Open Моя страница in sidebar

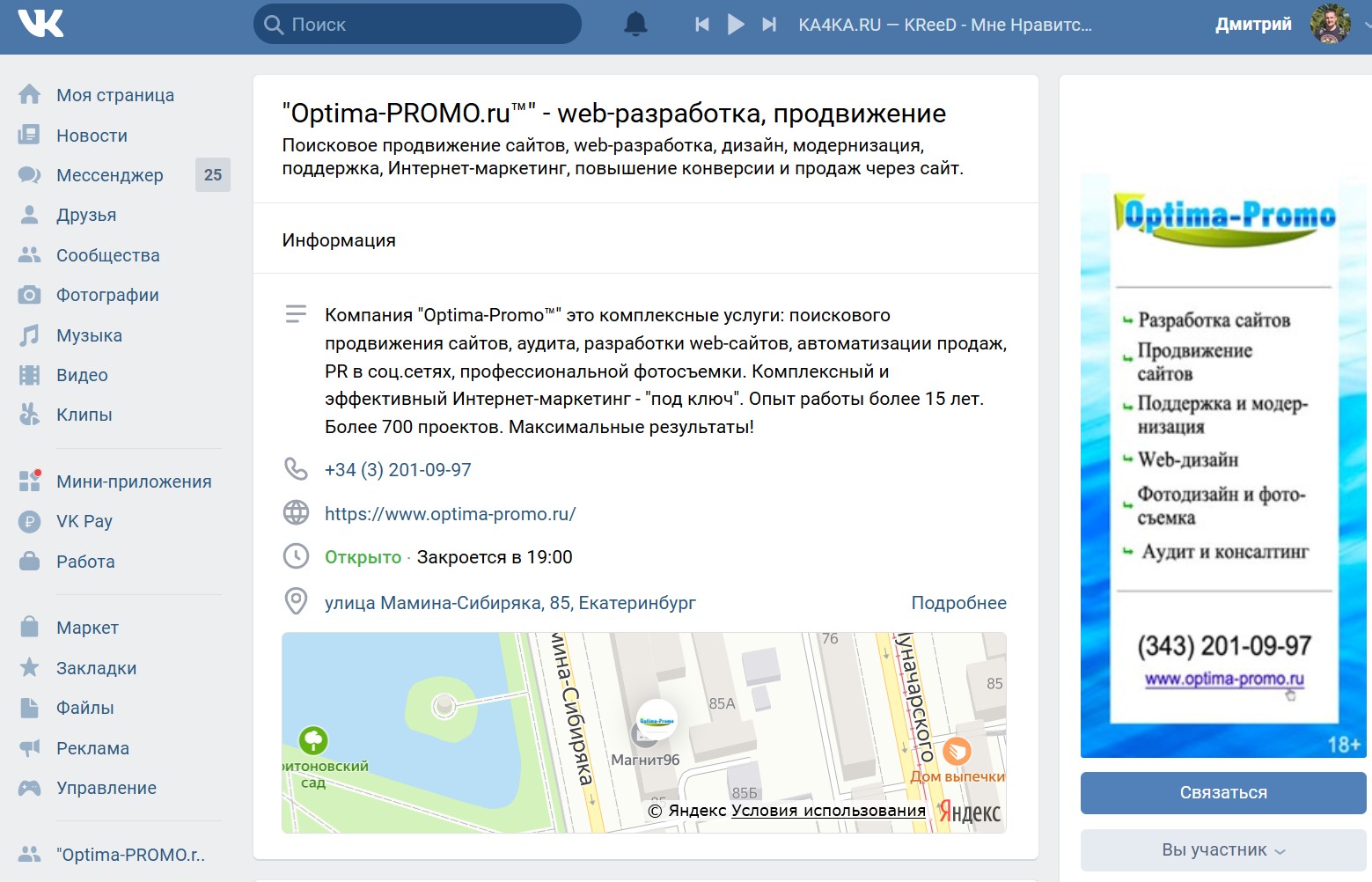click(114, 95)
